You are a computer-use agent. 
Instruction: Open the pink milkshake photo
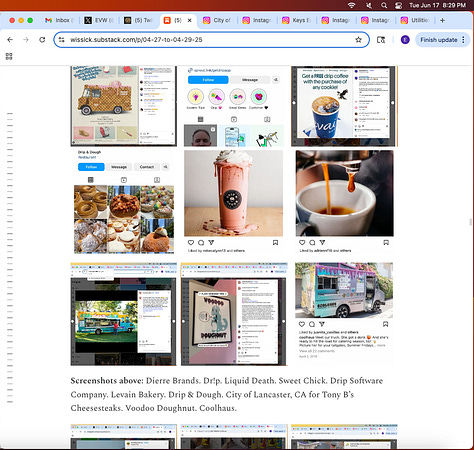pos(233,193)
